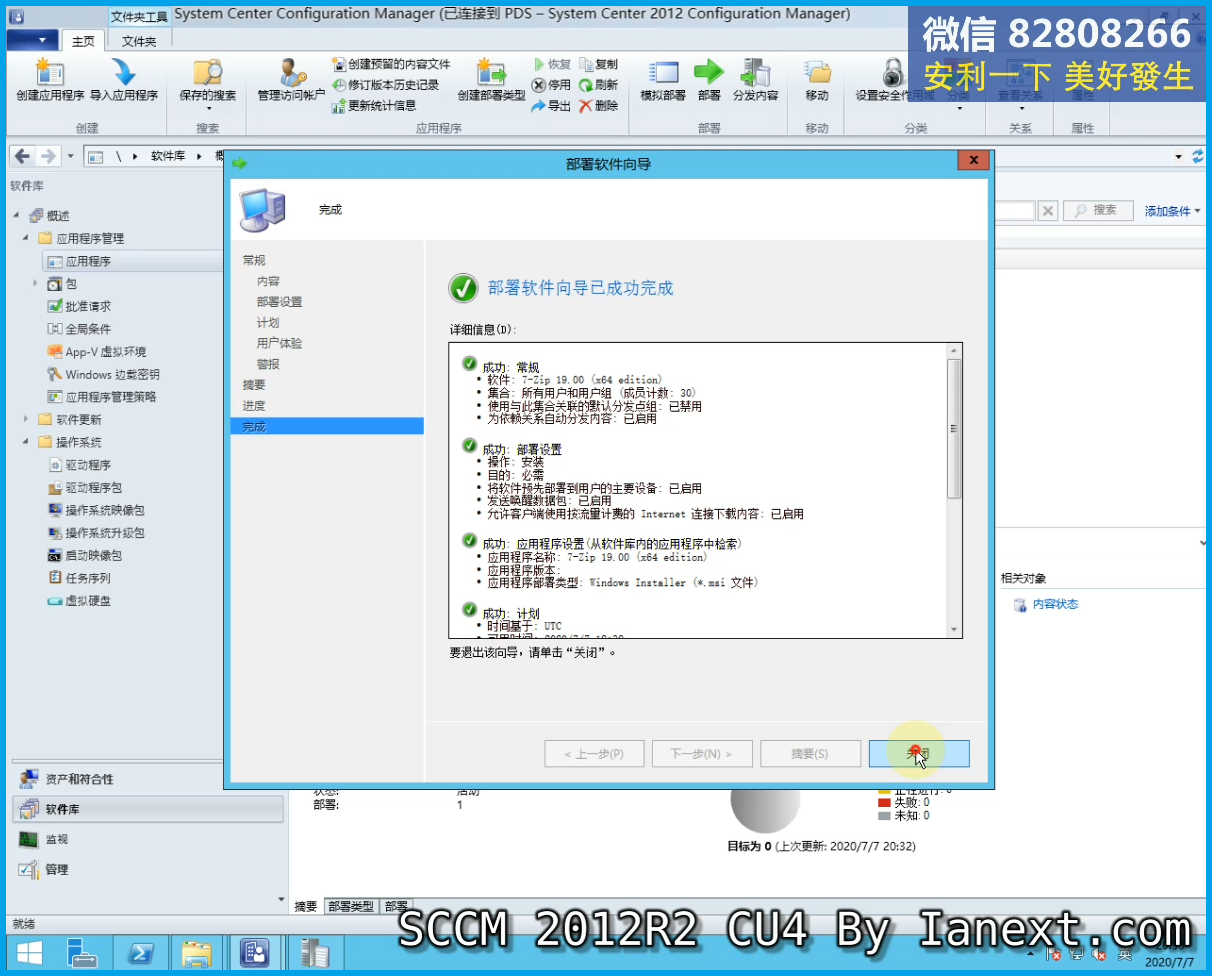Screen dimensions: 1212x976
Task: Click Close (关闭) button in wizard
Action: pos(919,754)
